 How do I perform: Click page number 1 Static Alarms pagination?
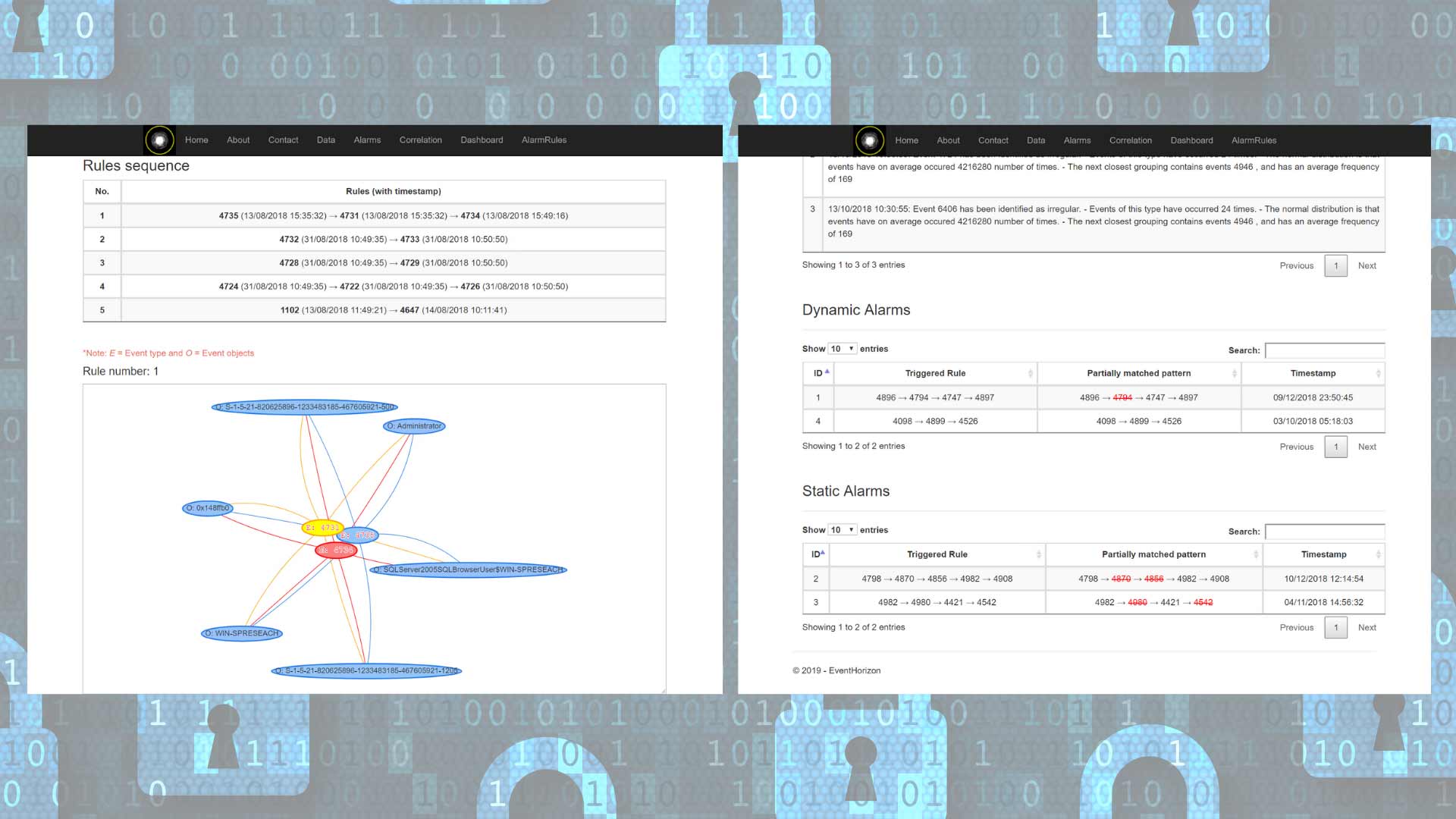pos(1337,627)
